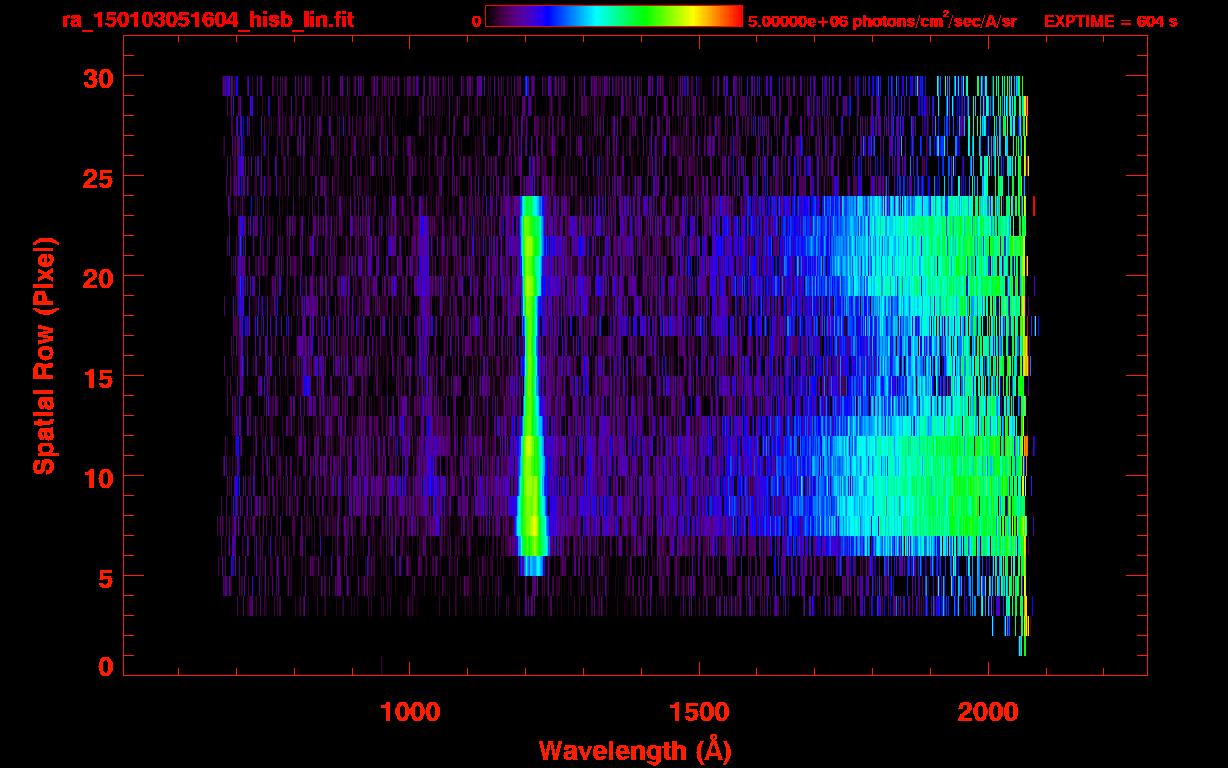Image resolution: width=1228 pixels, height=768 pixels.
Task: Click the 5.00000e+06 photons colorbar maximum label
Action: [x=881, y=21]
